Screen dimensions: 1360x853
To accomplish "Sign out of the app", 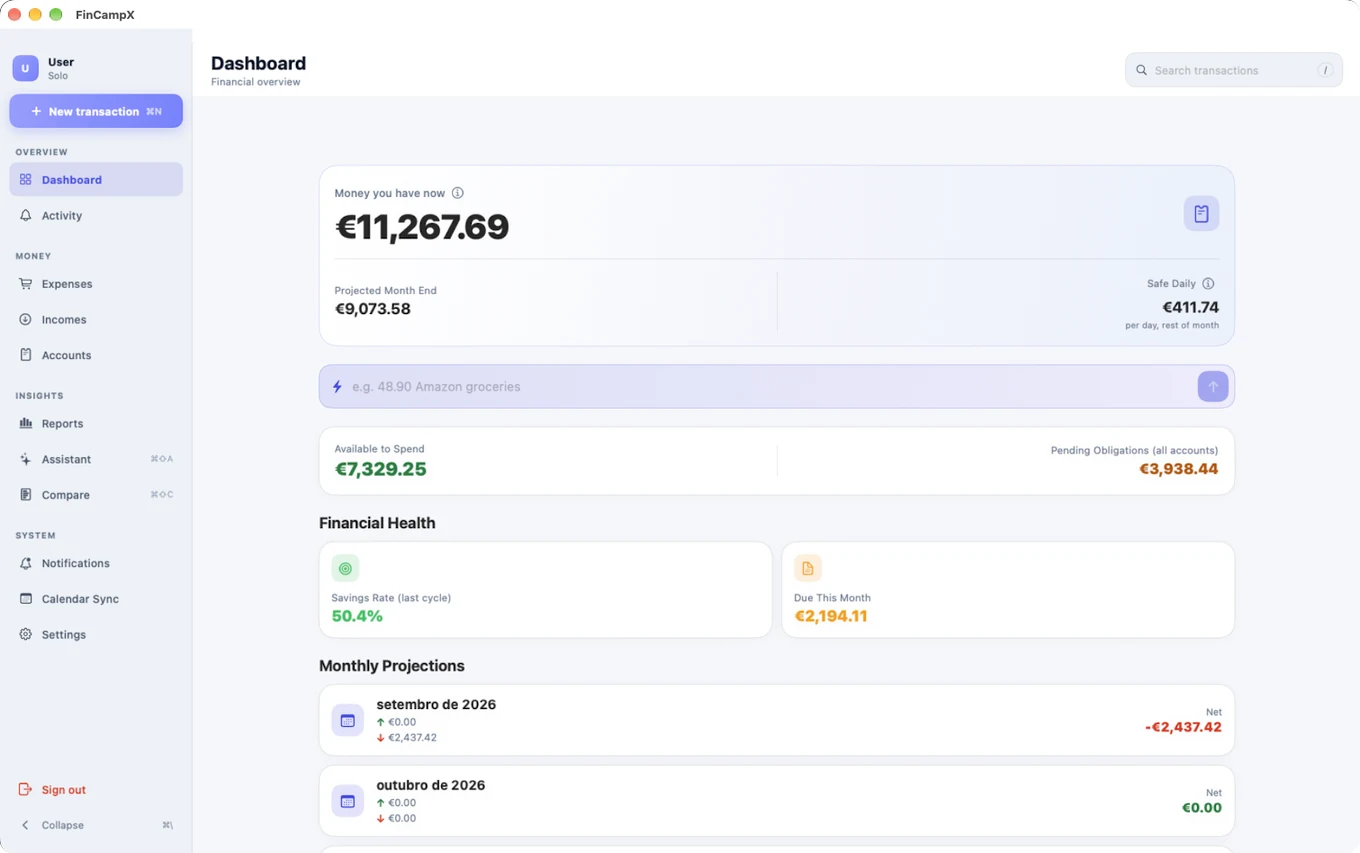I will tap(96, 790).
